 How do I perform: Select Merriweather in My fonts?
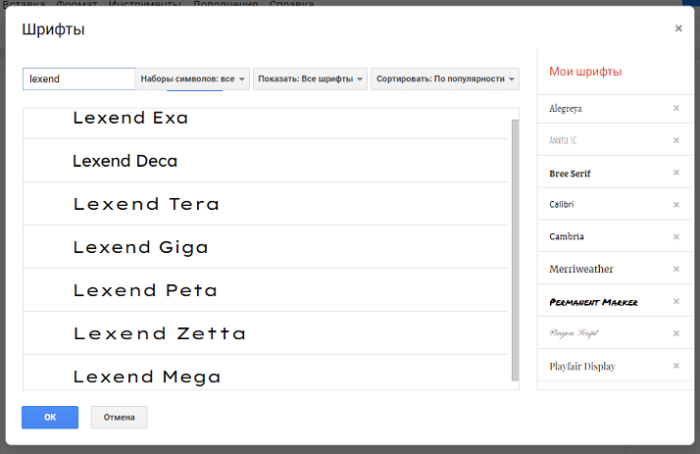[x=581, y=269]
